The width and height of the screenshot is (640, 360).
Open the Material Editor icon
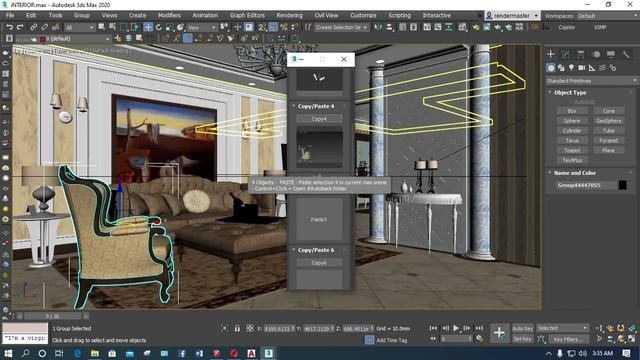click(462, 27)
